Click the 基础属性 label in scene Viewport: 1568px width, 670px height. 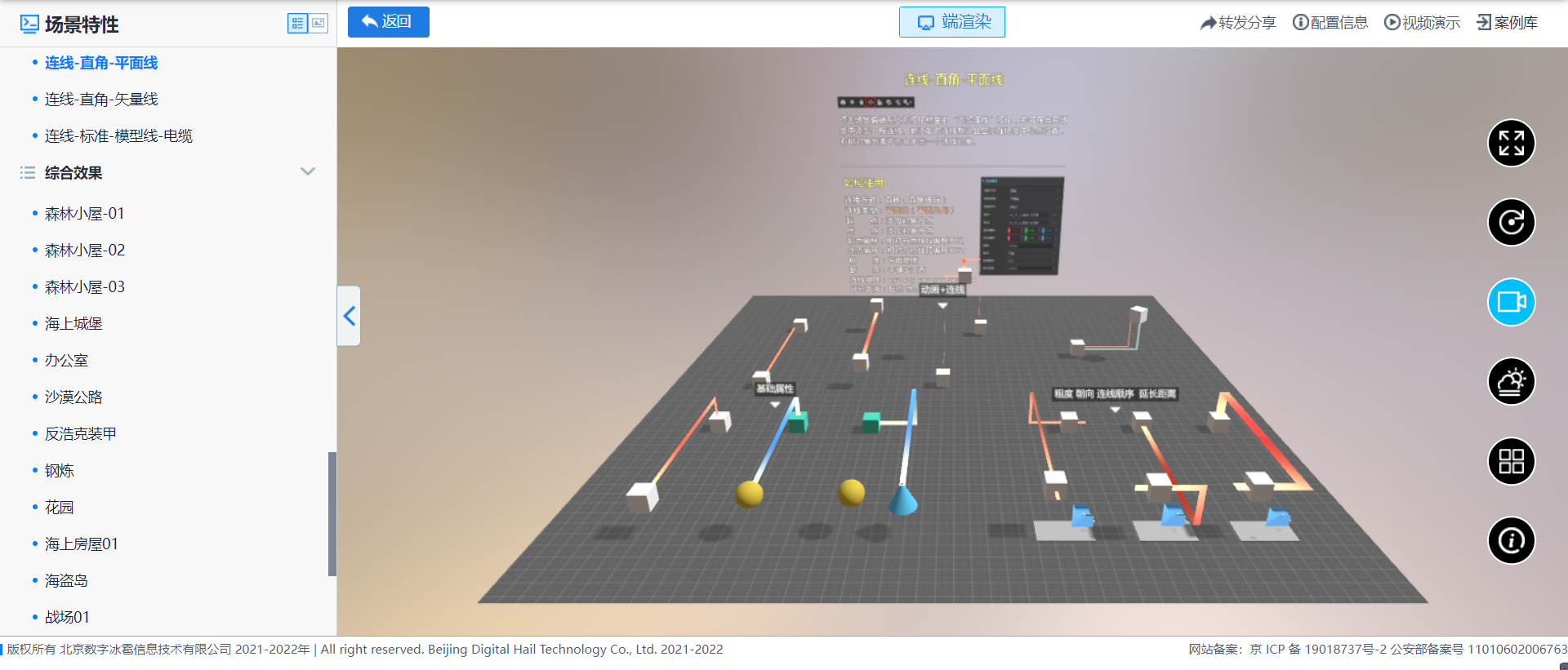pos(774,388)
